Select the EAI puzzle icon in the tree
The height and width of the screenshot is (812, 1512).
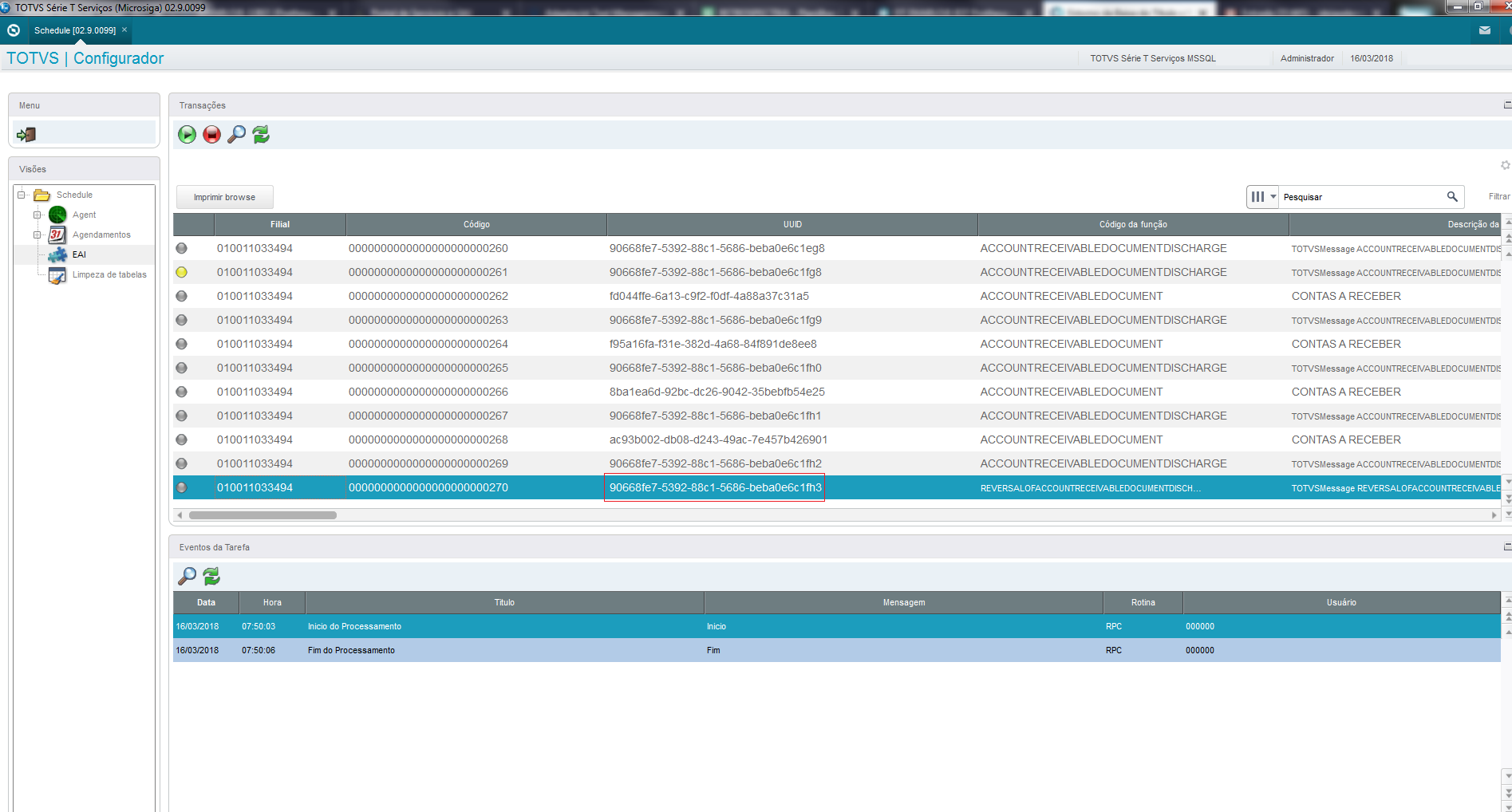[x=57, y=254]
